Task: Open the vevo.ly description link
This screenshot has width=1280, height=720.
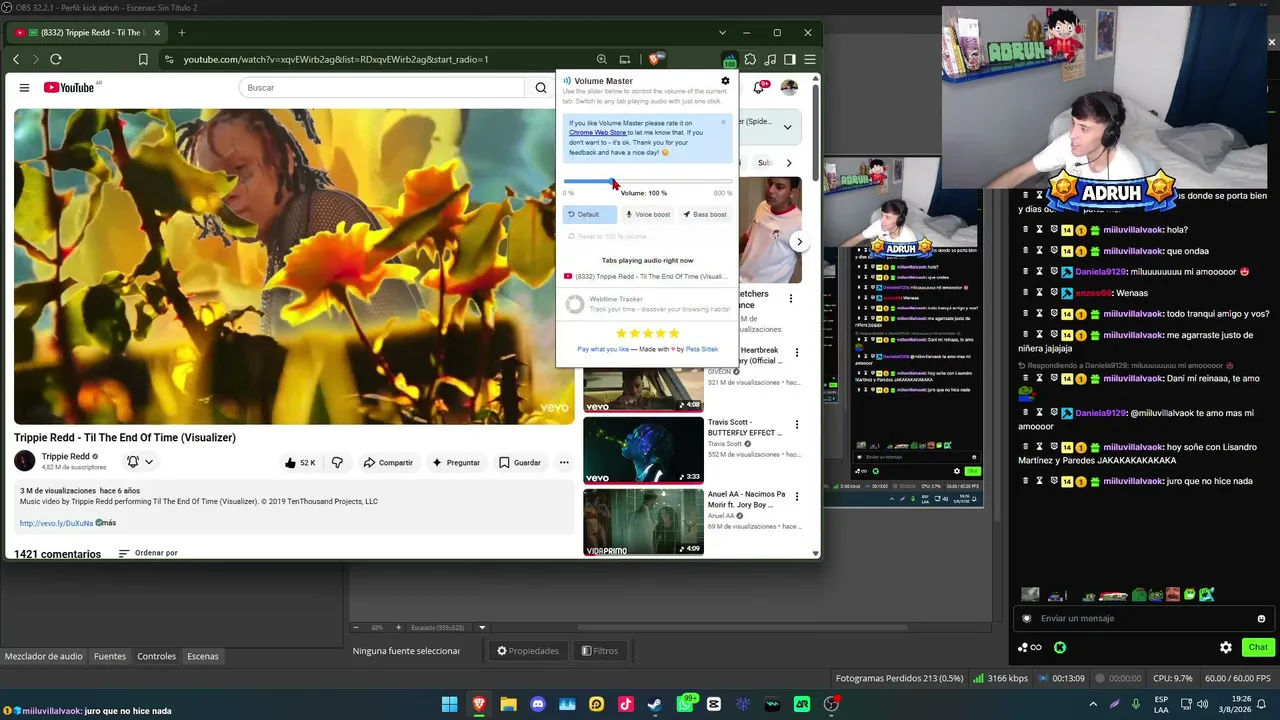Action: coord(56,523)
